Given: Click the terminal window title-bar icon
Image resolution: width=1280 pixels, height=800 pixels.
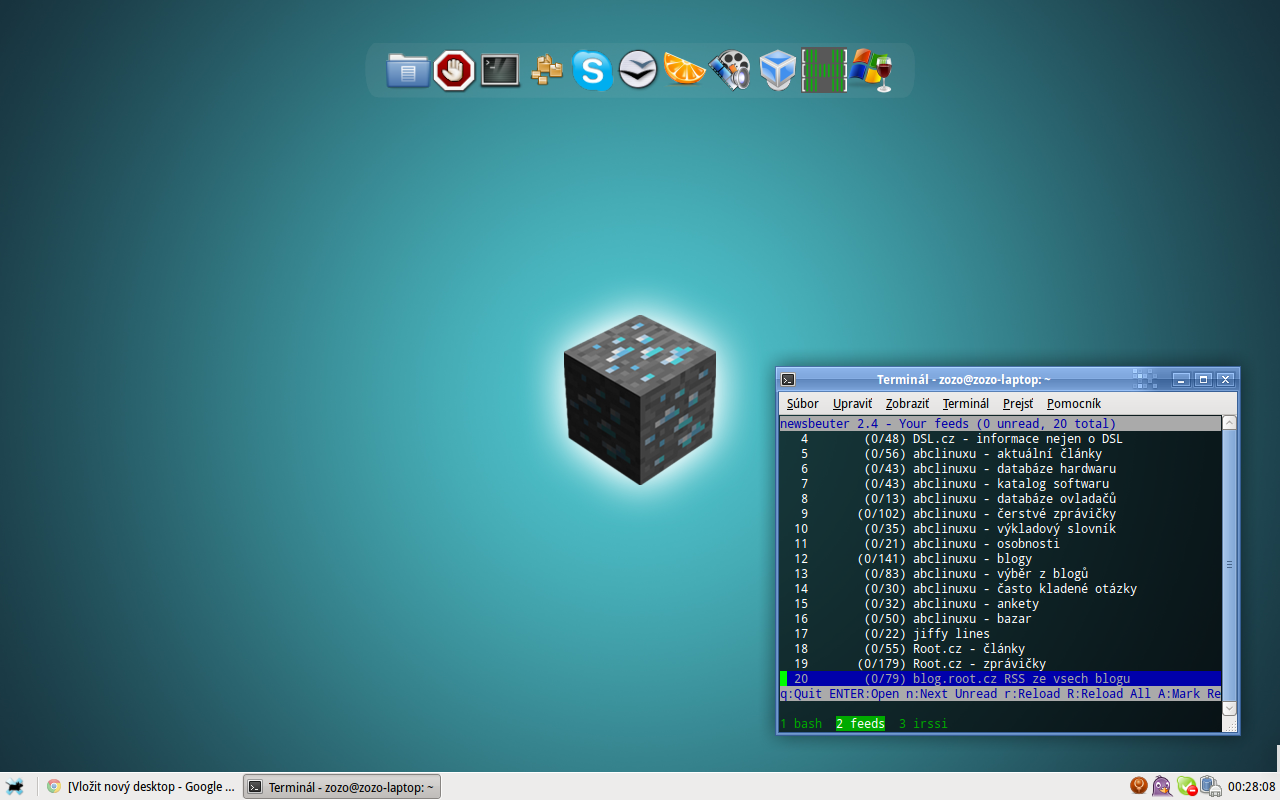Looking at the screenshot, I should tap(788, 379).
